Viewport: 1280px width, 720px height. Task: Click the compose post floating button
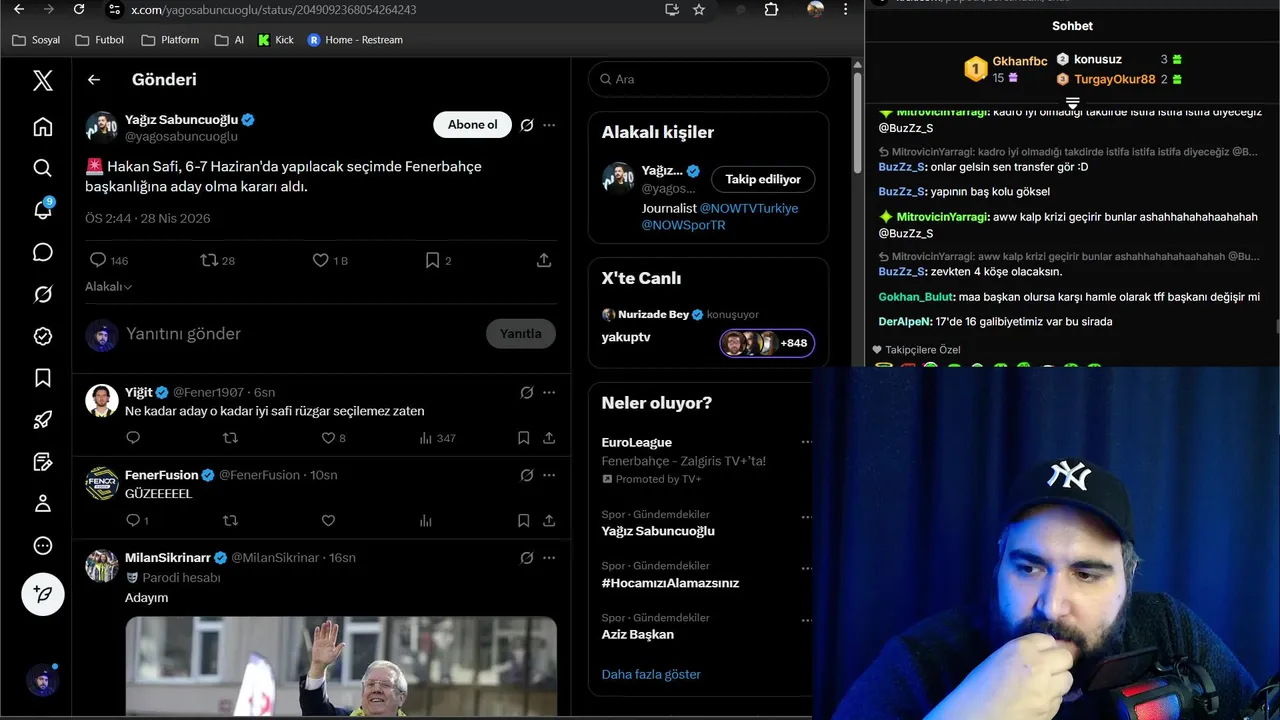[x=43, y=594]
